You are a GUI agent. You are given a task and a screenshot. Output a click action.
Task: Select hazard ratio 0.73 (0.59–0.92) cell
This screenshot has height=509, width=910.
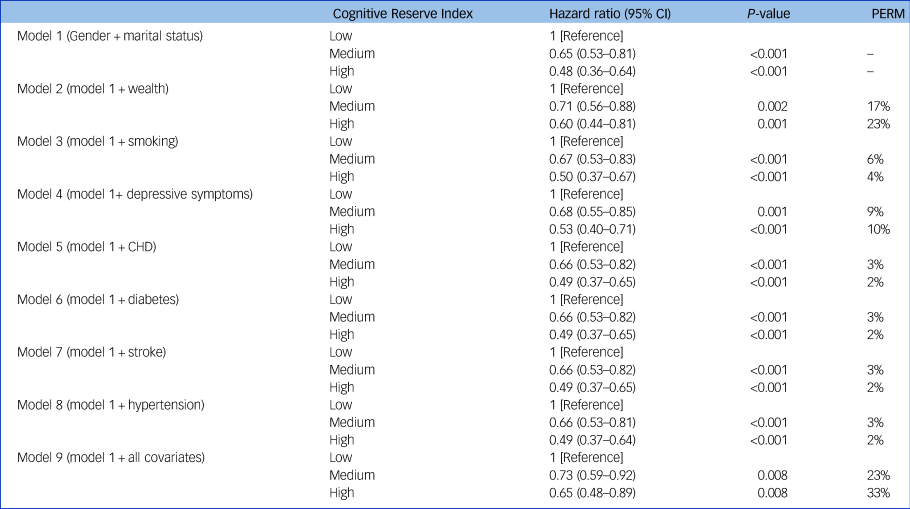[x=593, y=475]
